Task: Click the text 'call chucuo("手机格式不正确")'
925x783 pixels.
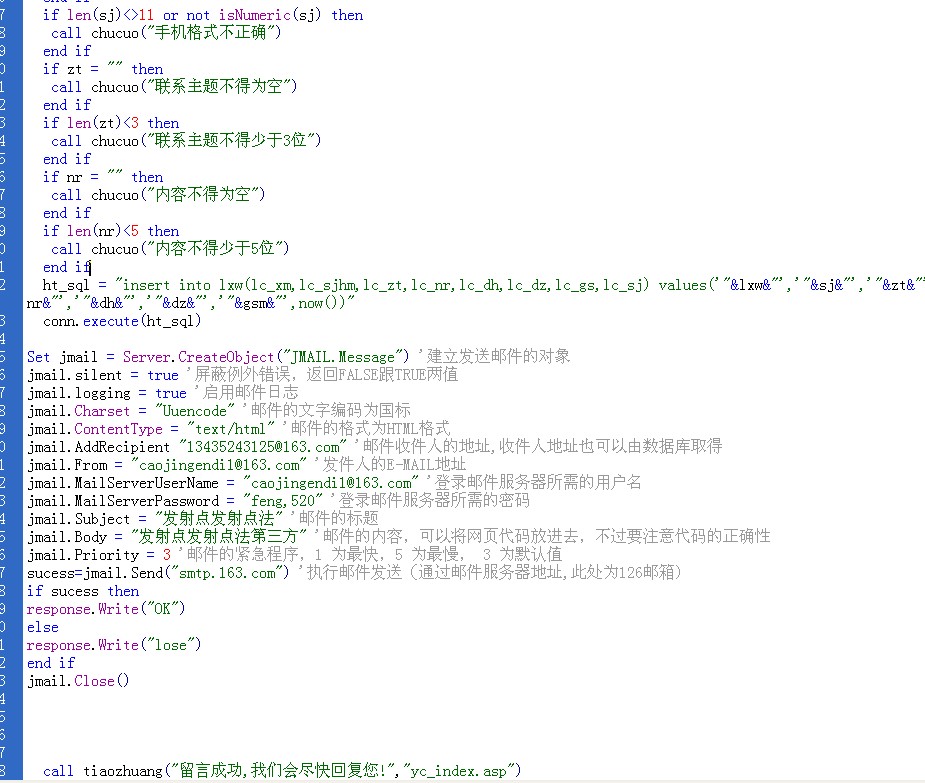Action: tap(166, 33)
